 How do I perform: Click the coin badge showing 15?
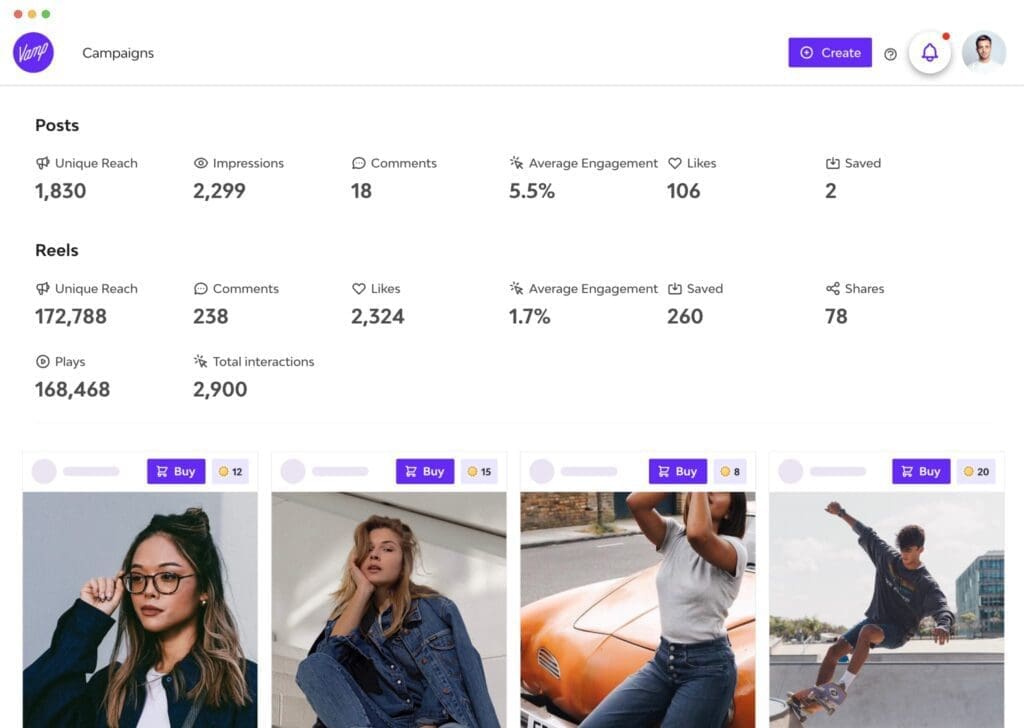[x=480, y=470]
